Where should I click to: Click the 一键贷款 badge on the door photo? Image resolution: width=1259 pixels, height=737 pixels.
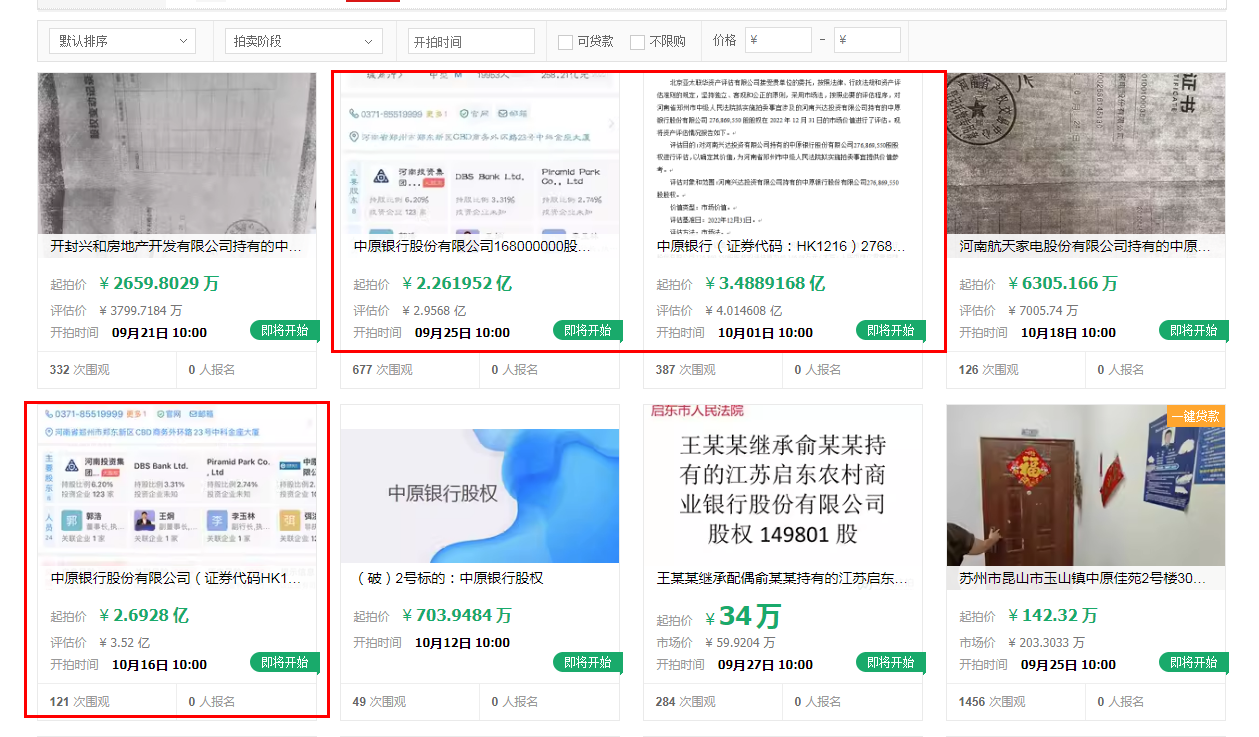click(1195, 416)
